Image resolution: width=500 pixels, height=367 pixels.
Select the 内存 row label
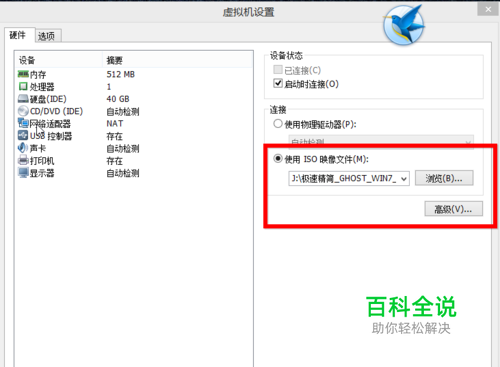(x=38, y=74)
